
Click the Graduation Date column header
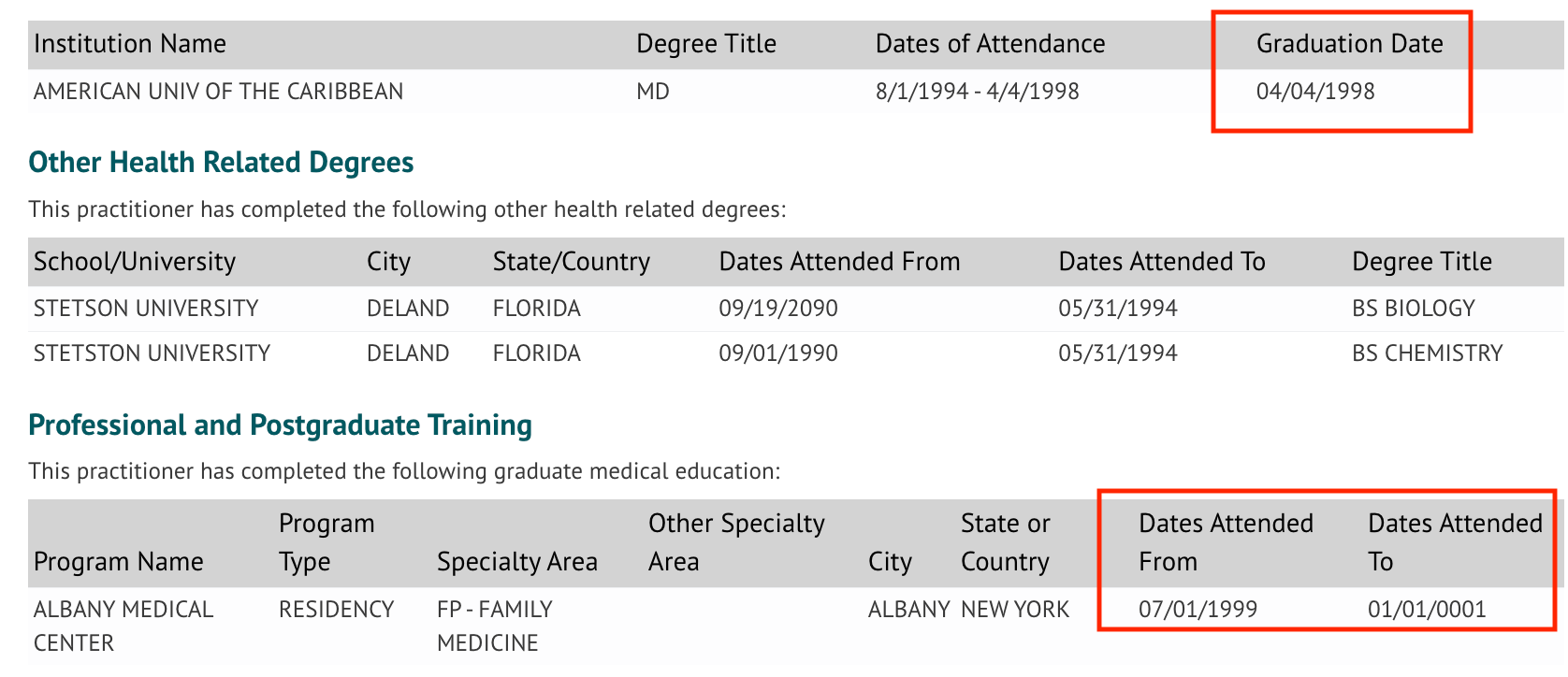click(1349, 44)
